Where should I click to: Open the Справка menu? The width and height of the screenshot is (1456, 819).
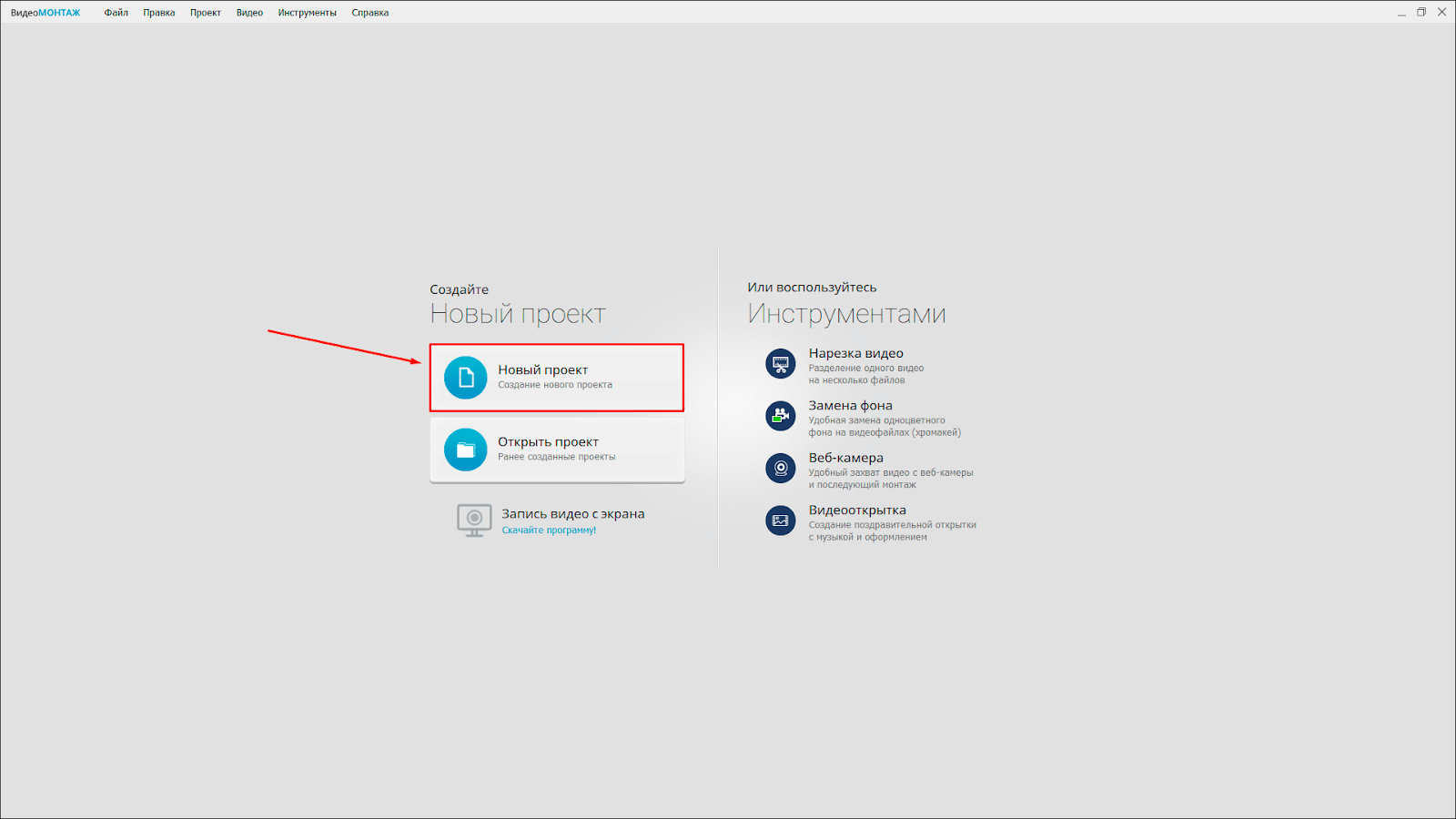(x=370, y=13)
